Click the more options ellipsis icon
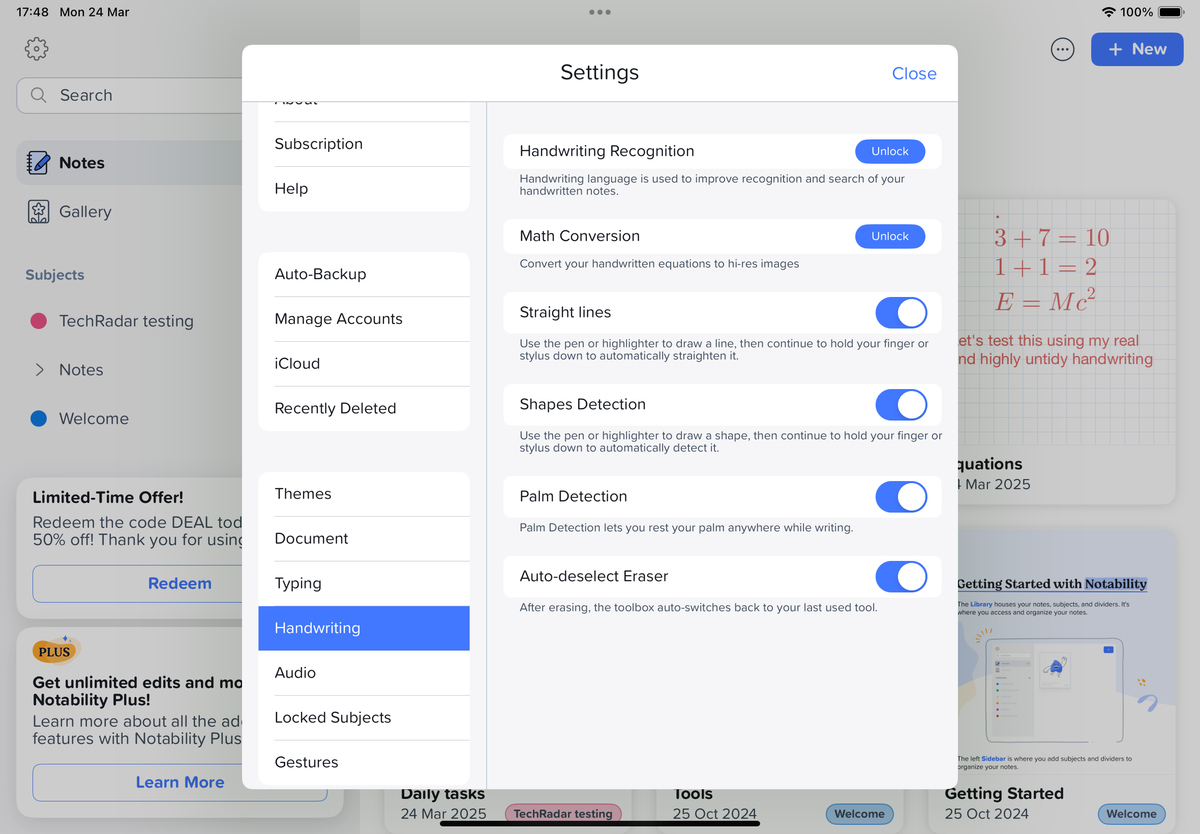Viewport: 1200px width, 834px height. [1062, 48]
